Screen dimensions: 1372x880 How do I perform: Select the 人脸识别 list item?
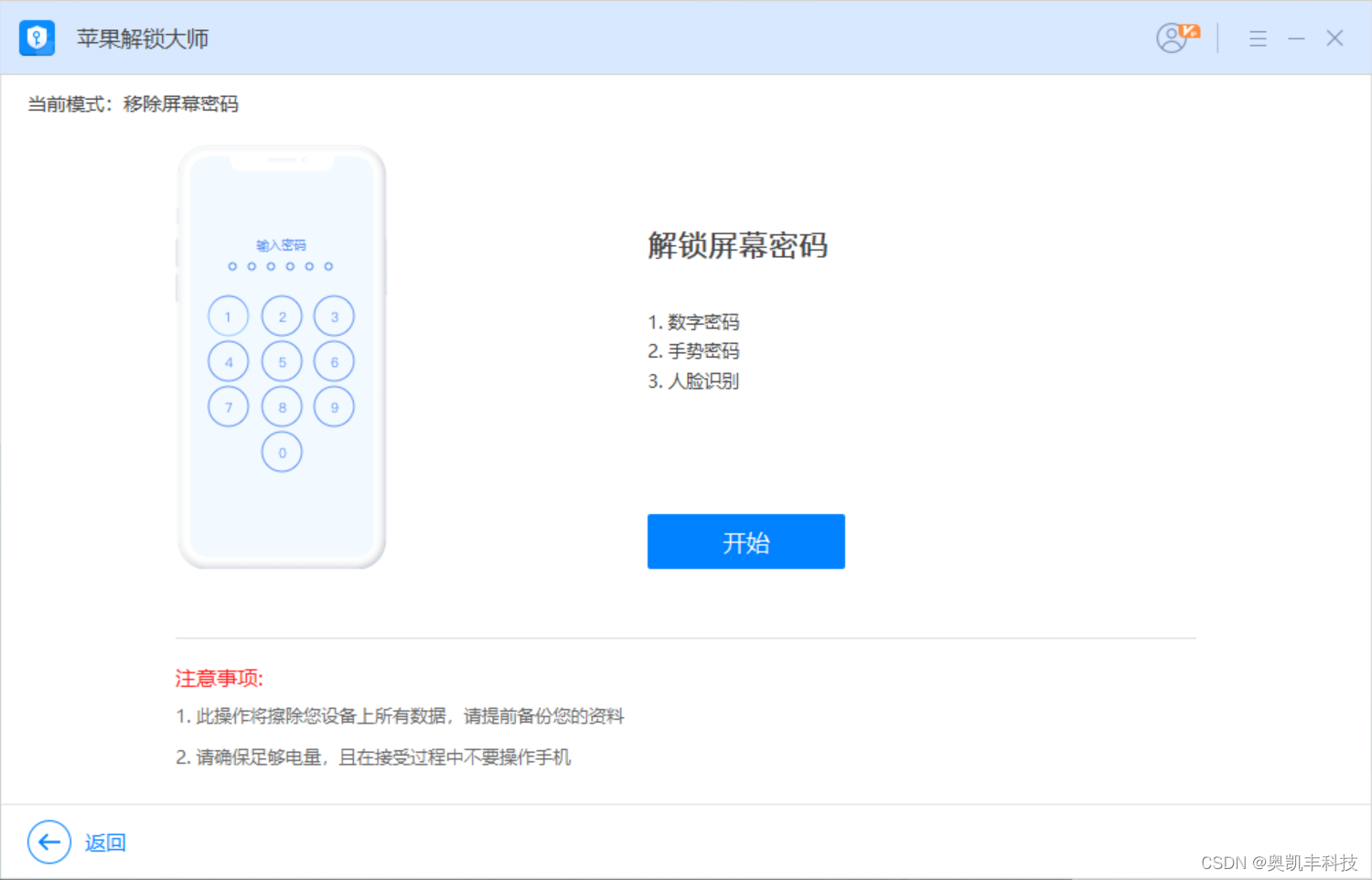[692, 381]
